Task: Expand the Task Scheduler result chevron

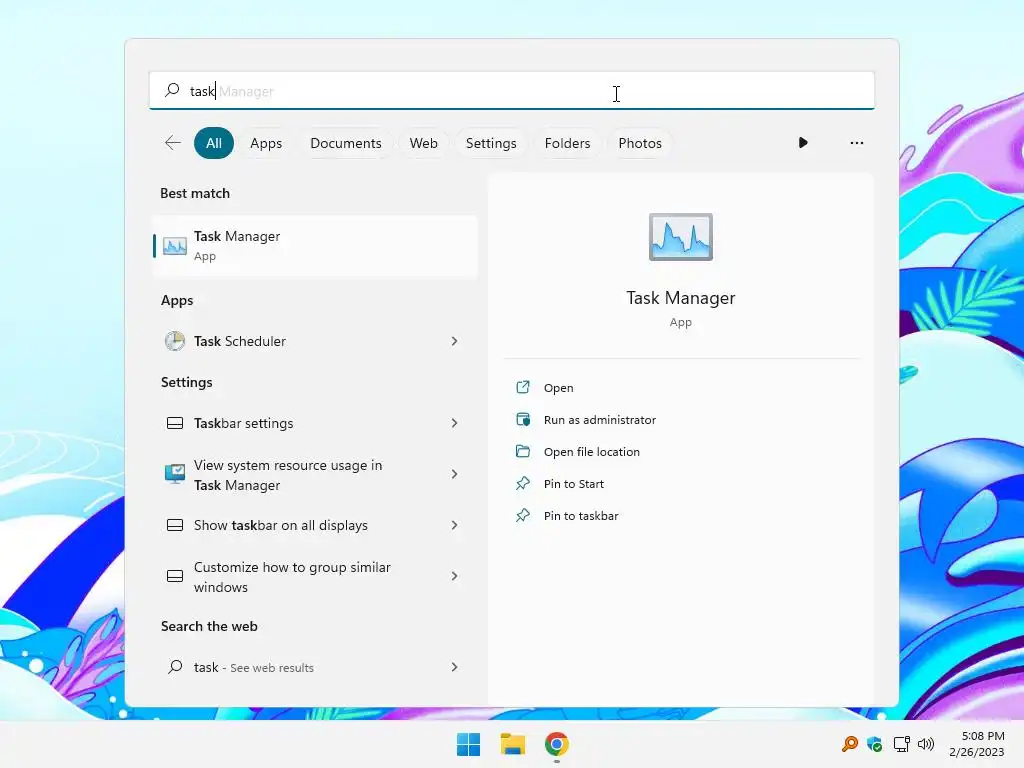Action: pyautogui.click(x=455, y=341)
